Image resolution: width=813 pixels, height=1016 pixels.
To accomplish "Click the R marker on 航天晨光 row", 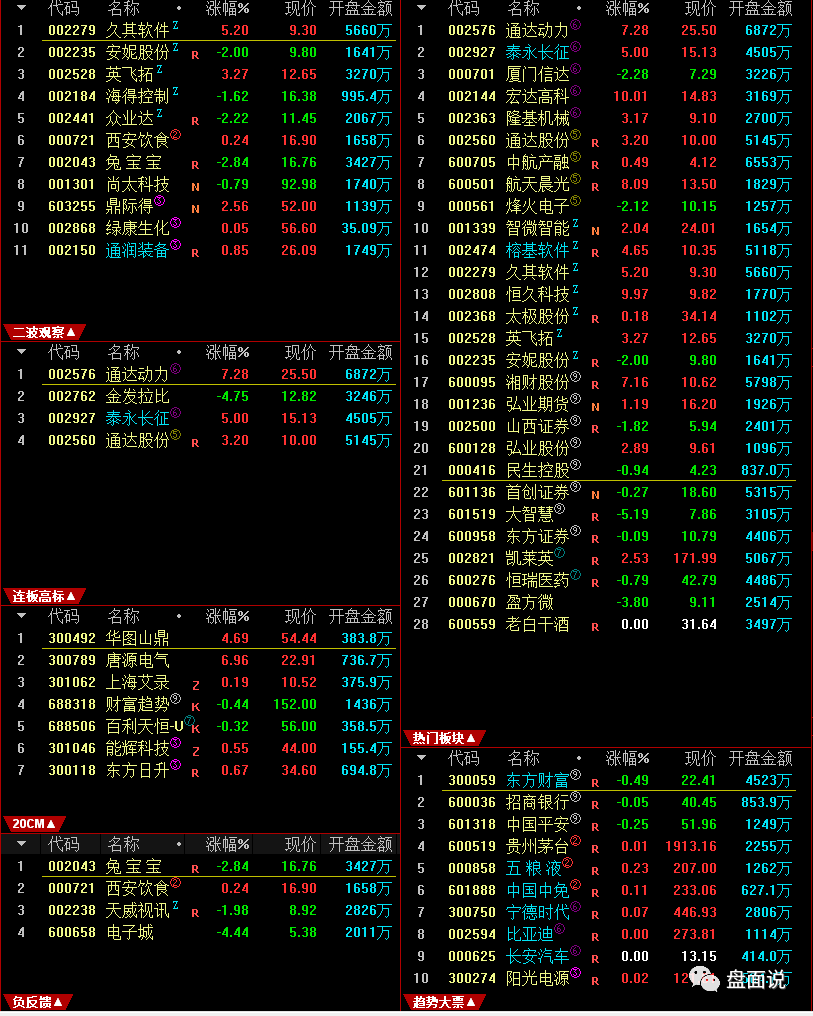I will 595,187.
